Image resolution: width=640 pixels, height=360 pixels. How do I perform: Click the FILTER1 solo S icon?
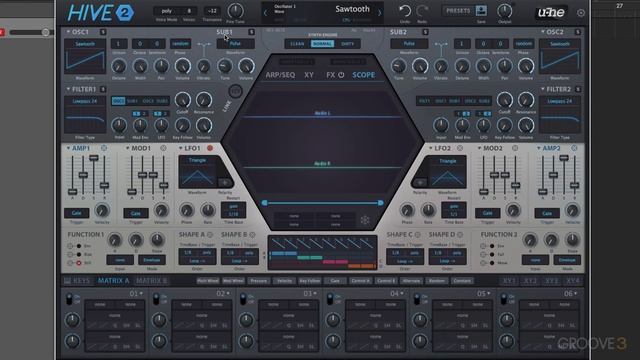(x=103, y=89)
